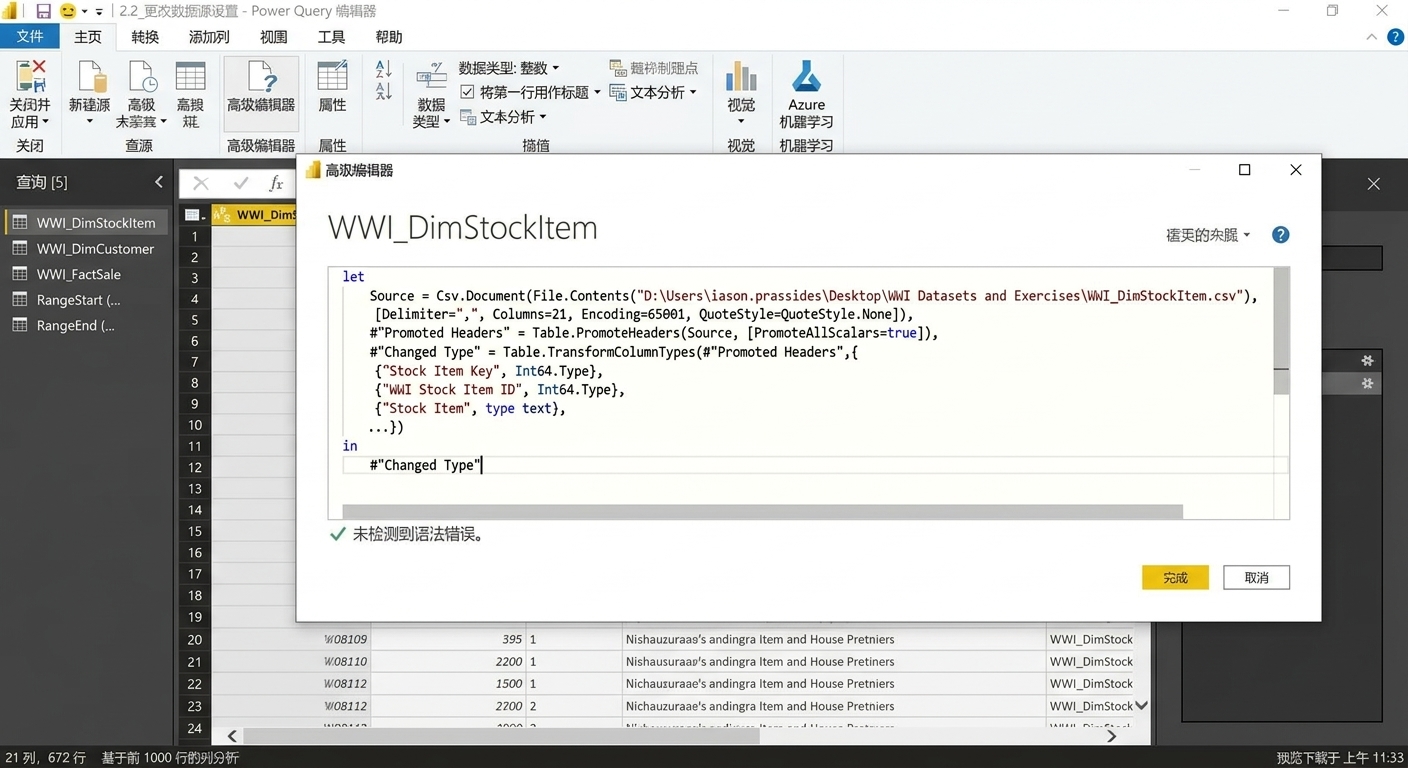Screen dimensions: 1408x768
Task: Switch to the View tab
Action: (274, 37)
